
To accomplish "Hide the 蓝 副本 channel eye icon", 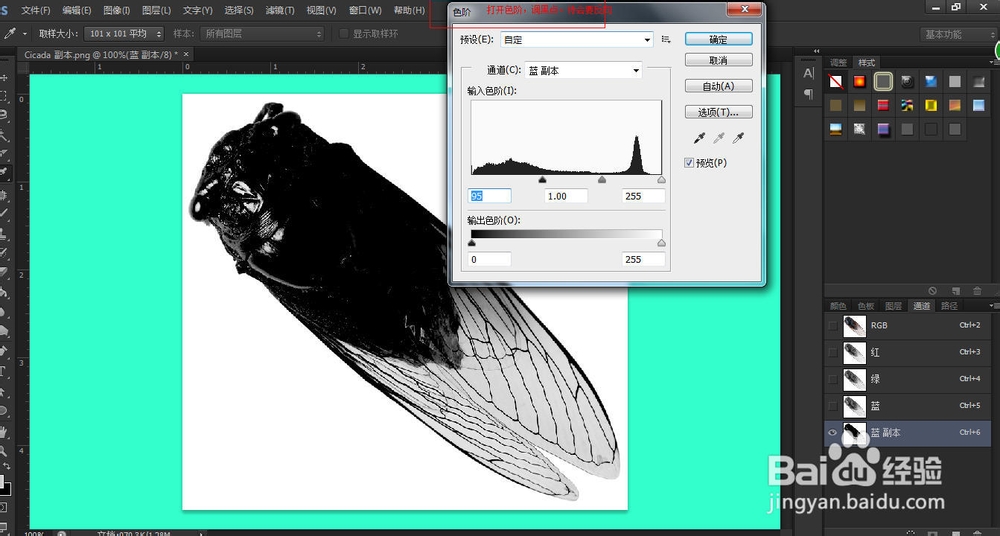I will [832, 433].
